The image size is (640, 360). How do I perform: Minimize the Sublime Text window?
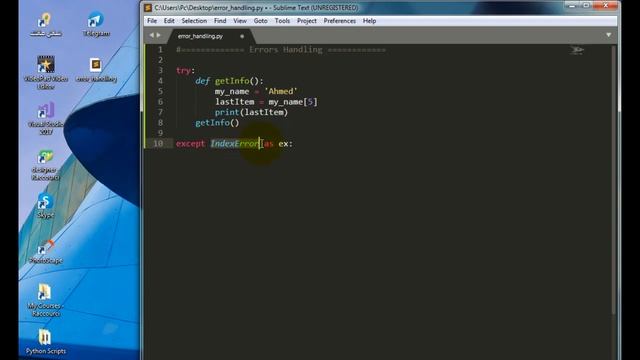click(572, 6)
